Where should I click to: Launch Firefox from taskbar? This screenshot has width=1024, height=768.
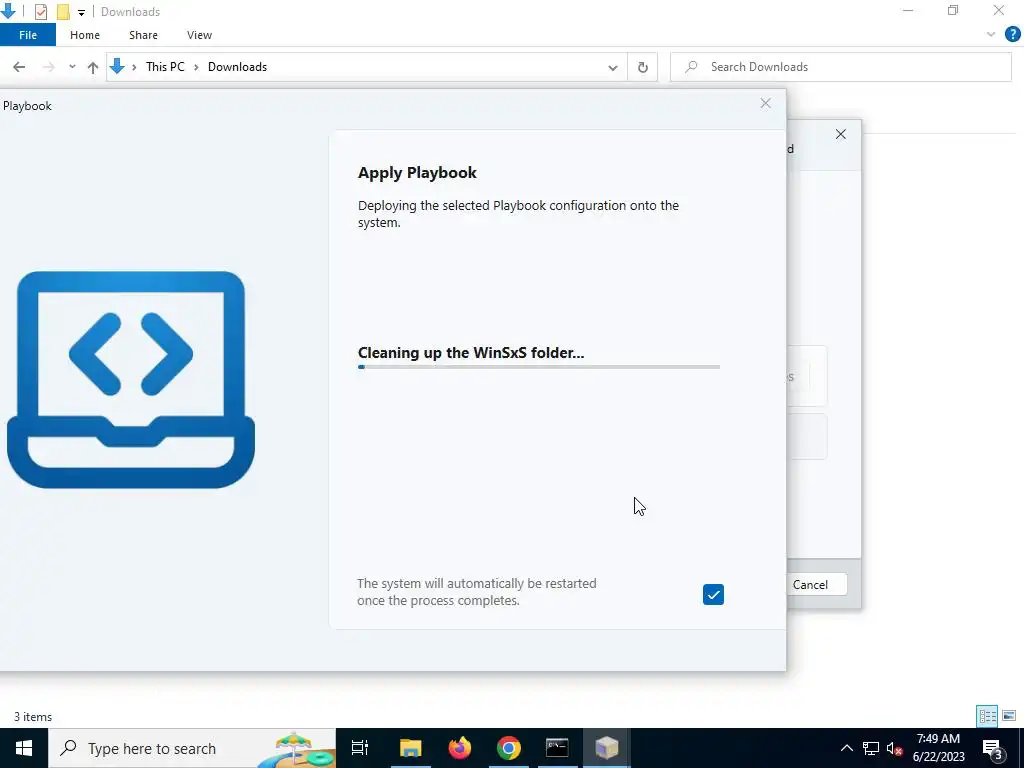pos(460,748)
